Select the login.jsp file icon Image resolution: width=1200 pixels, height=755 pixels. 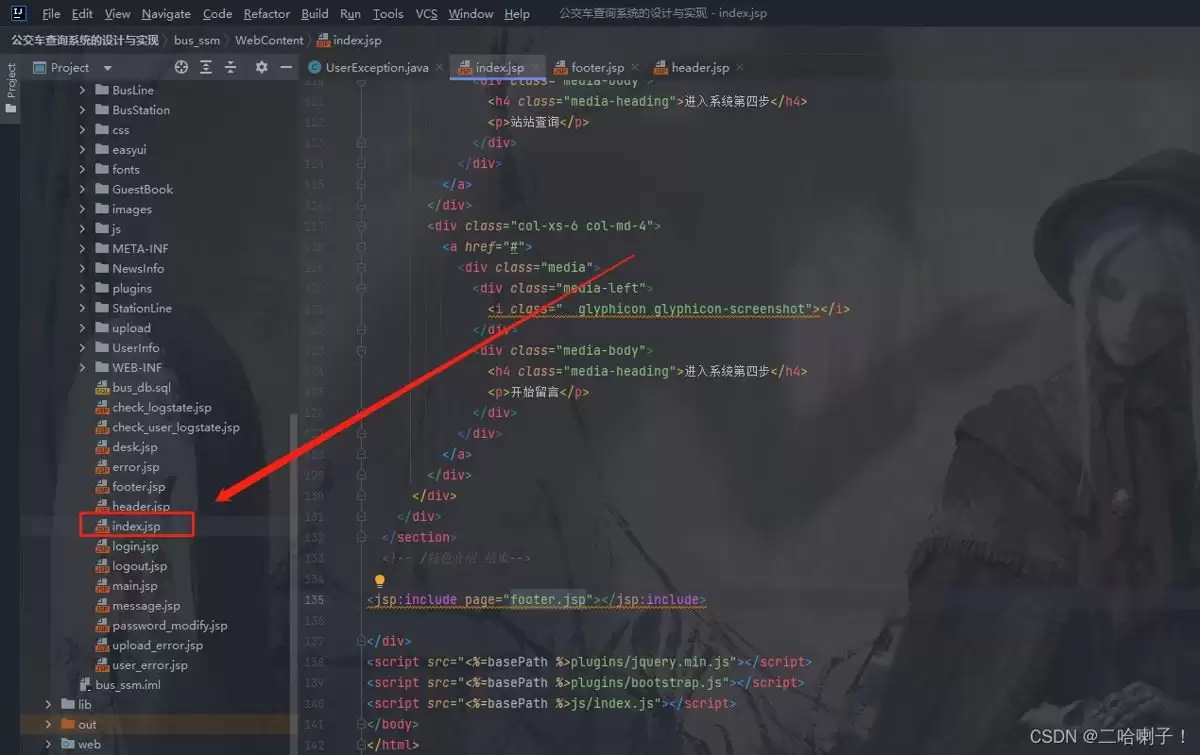click(102, 546)
